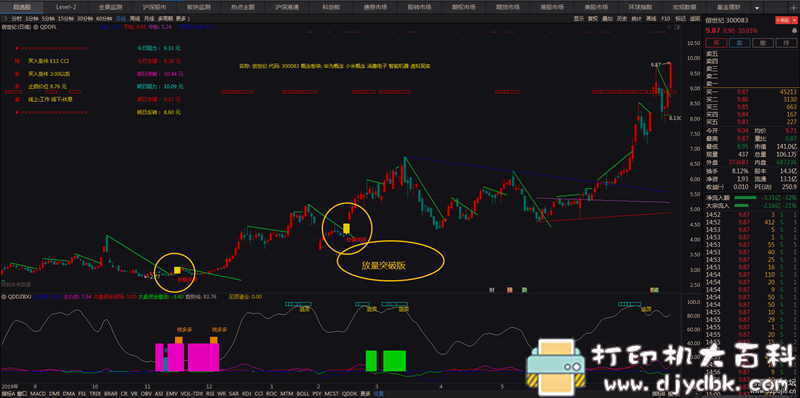The width and height of the screenshot is (800, 398).
Task: Select the 60分钟 period
Action: coord(103,18)
